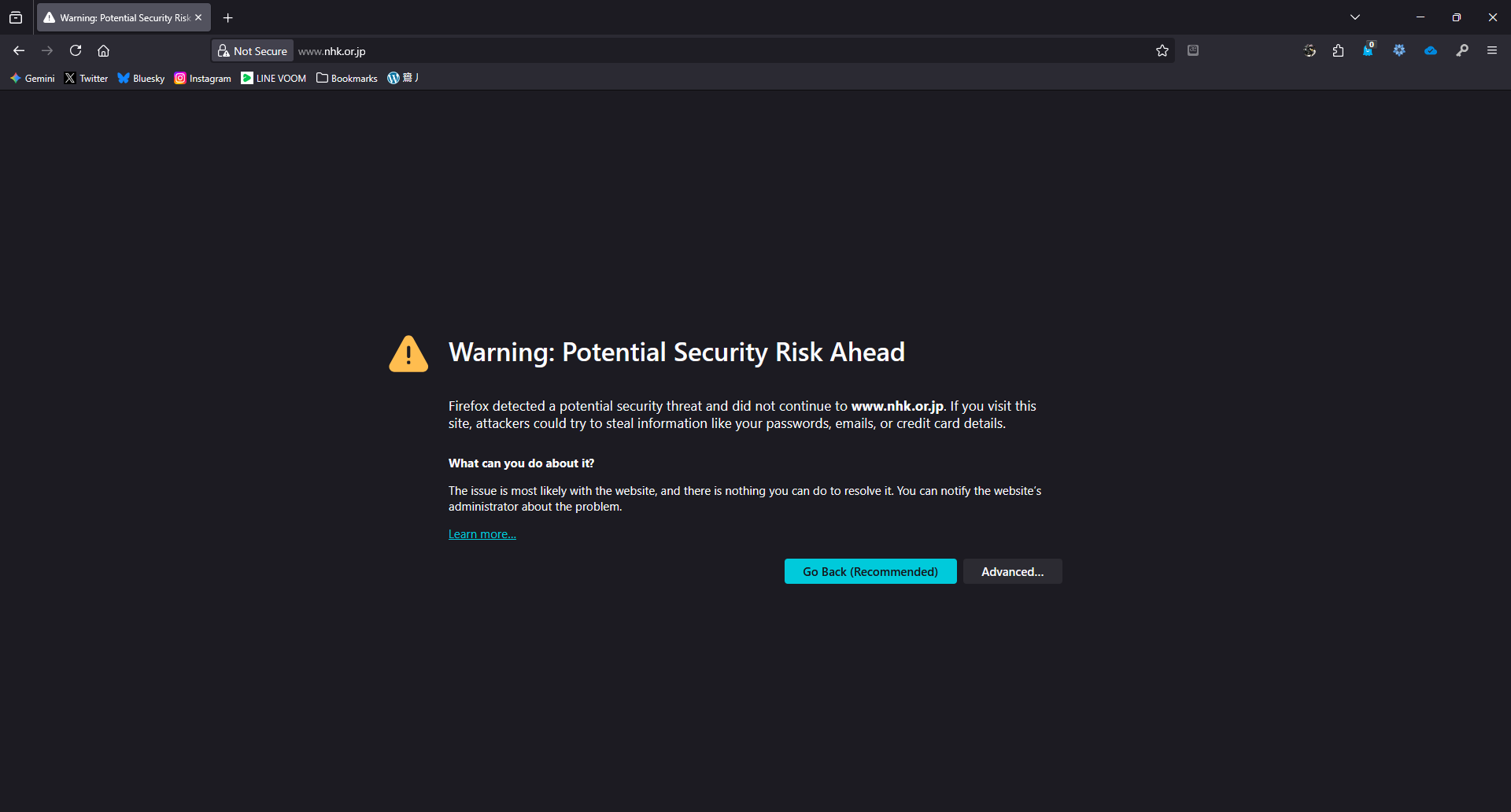
Task: Open the translate page icon in address bar
Action: pyautogui.click(x=1193, y=50)
